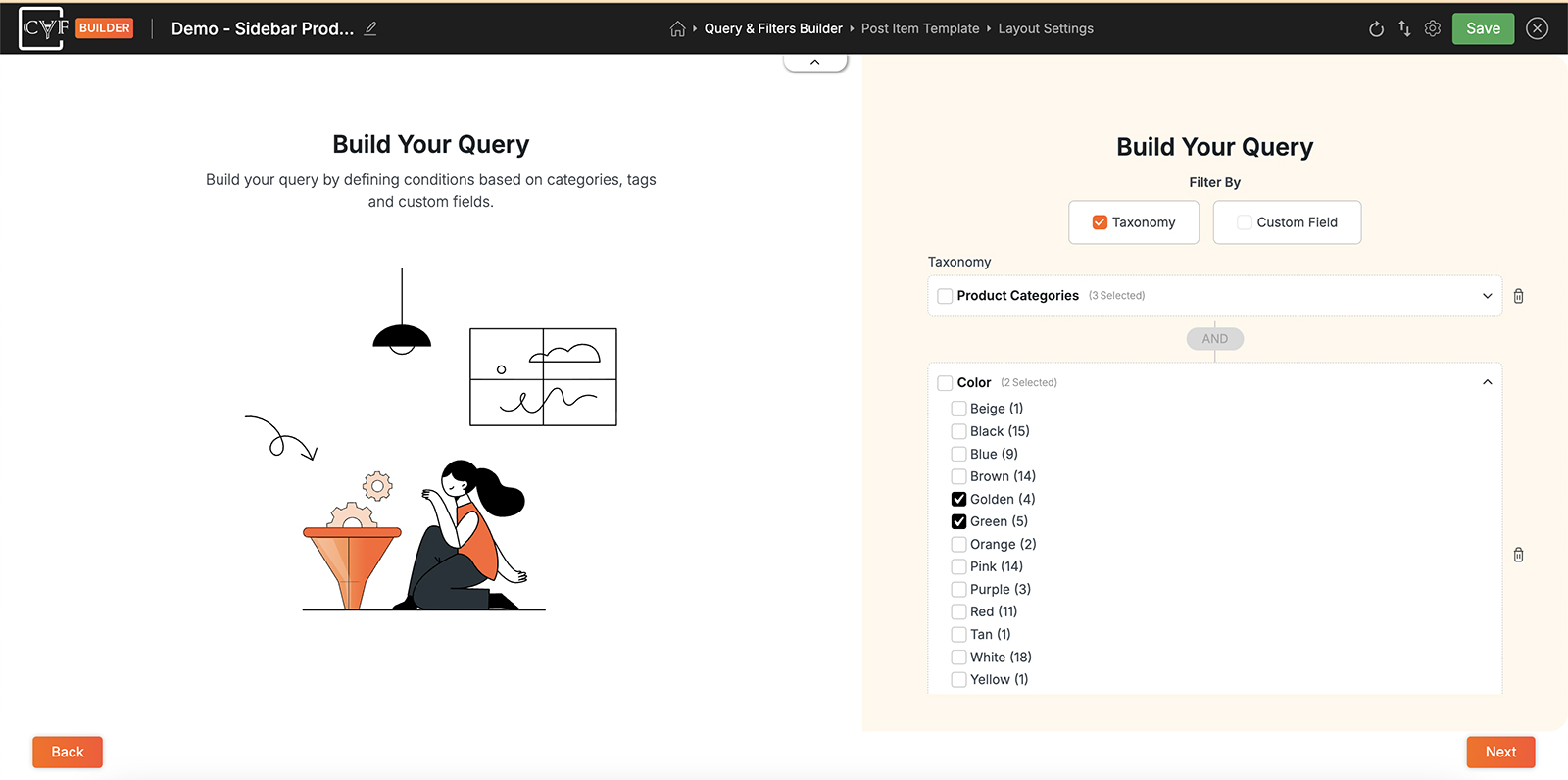This screenshot has width=1568, height=780.
Task: Check the Orange (2) color
Action: pyautogui.click(x=958, y=544)
